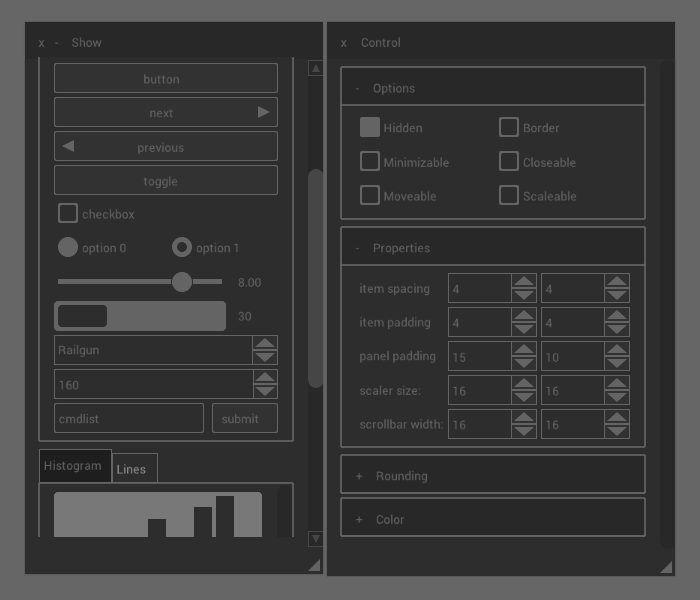Close the Show window with x

click(42, 43)
